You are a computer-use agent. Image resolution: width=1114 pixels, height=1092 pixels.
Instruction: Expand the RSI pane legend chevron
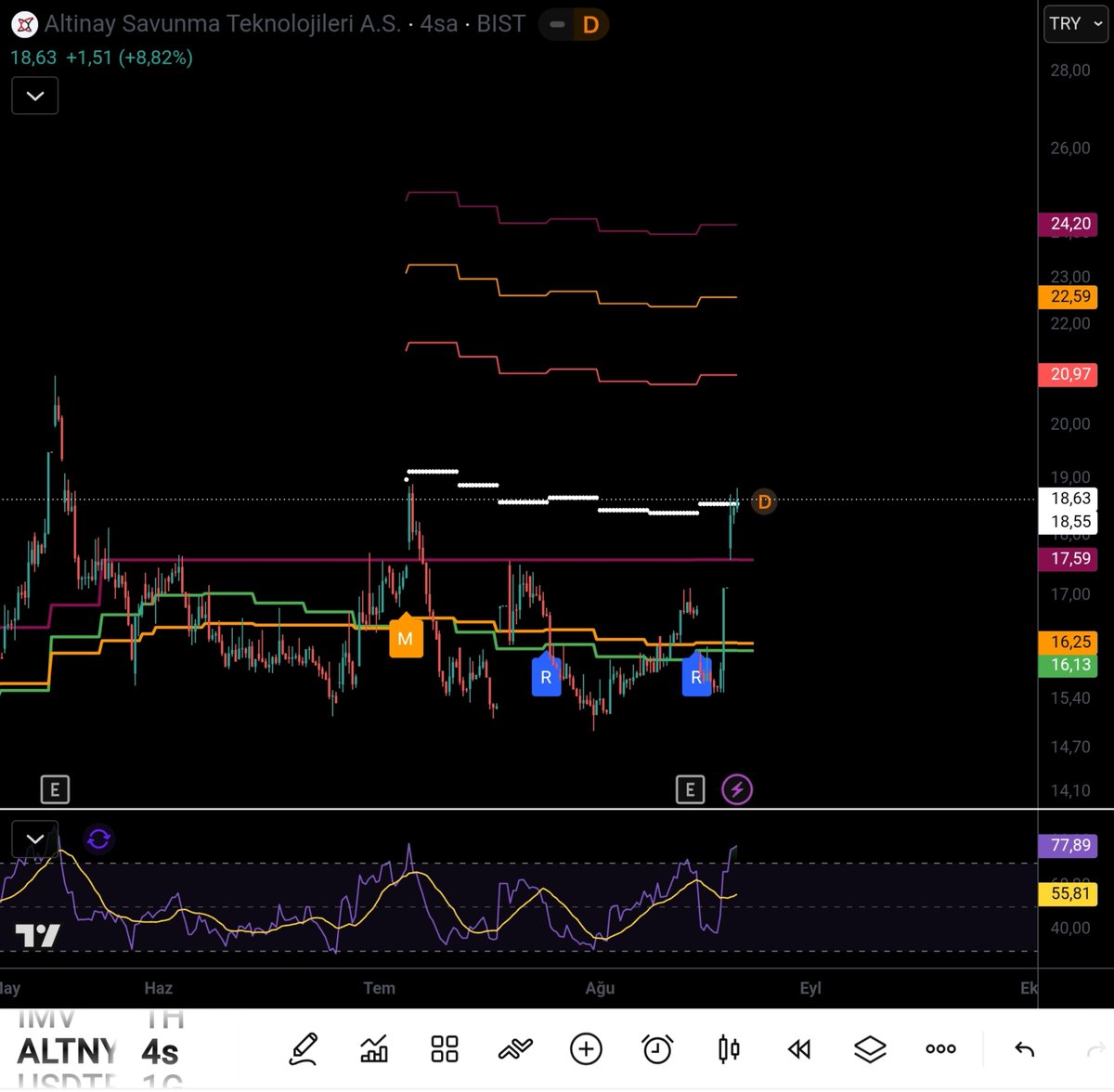pos(35,839)
